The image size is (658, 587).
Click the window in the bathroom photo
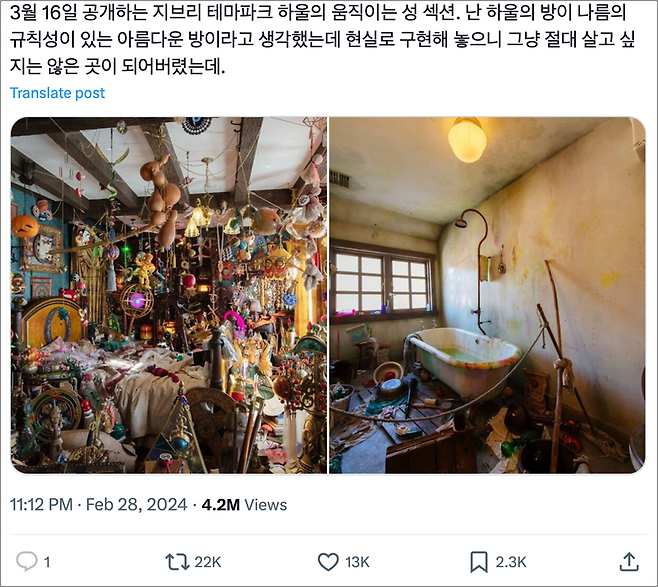click(382, 281)
